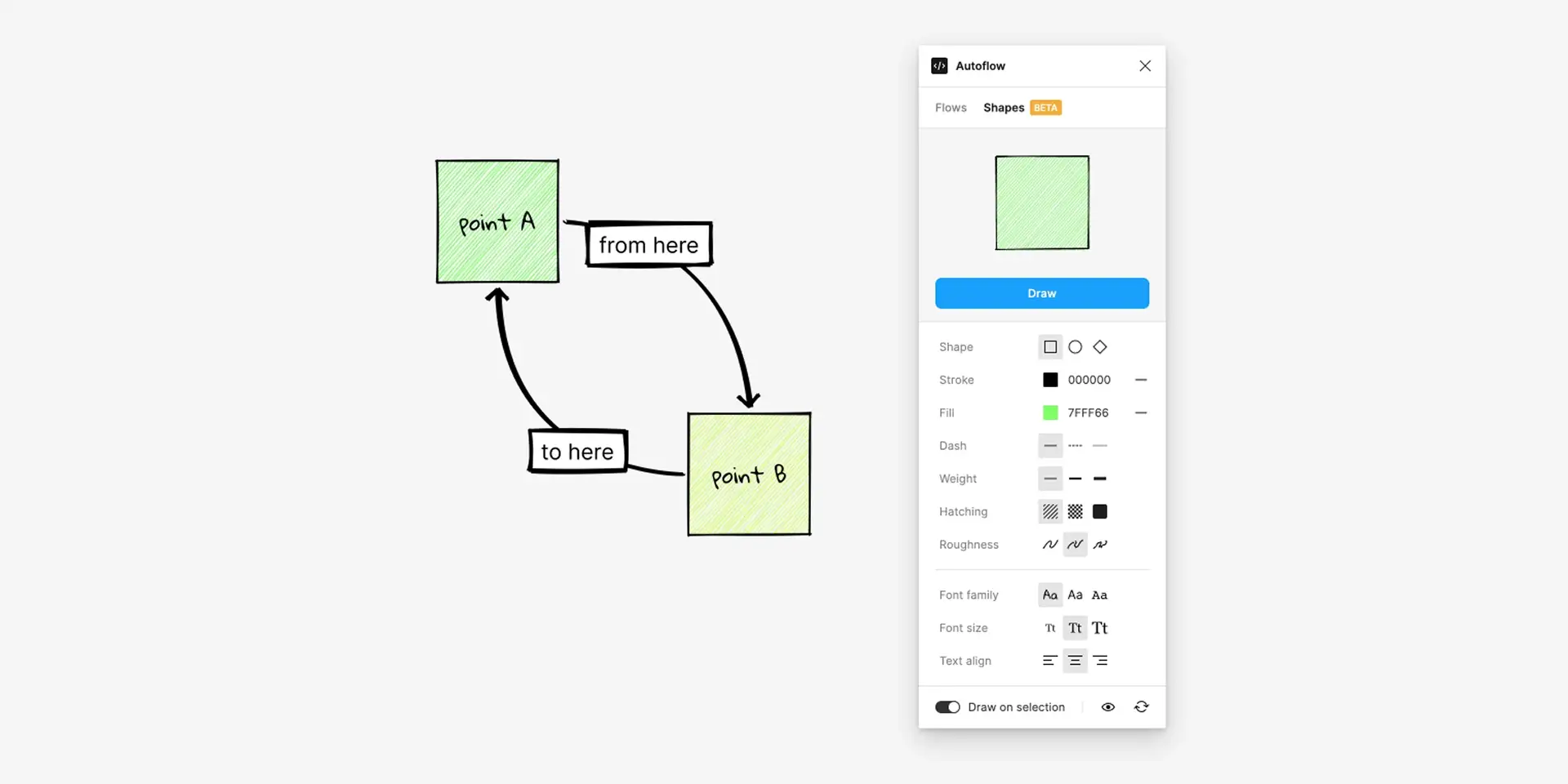Toggle the eye visibility icon
This screenshot has width=1568, height=784.
[1108, 707]
